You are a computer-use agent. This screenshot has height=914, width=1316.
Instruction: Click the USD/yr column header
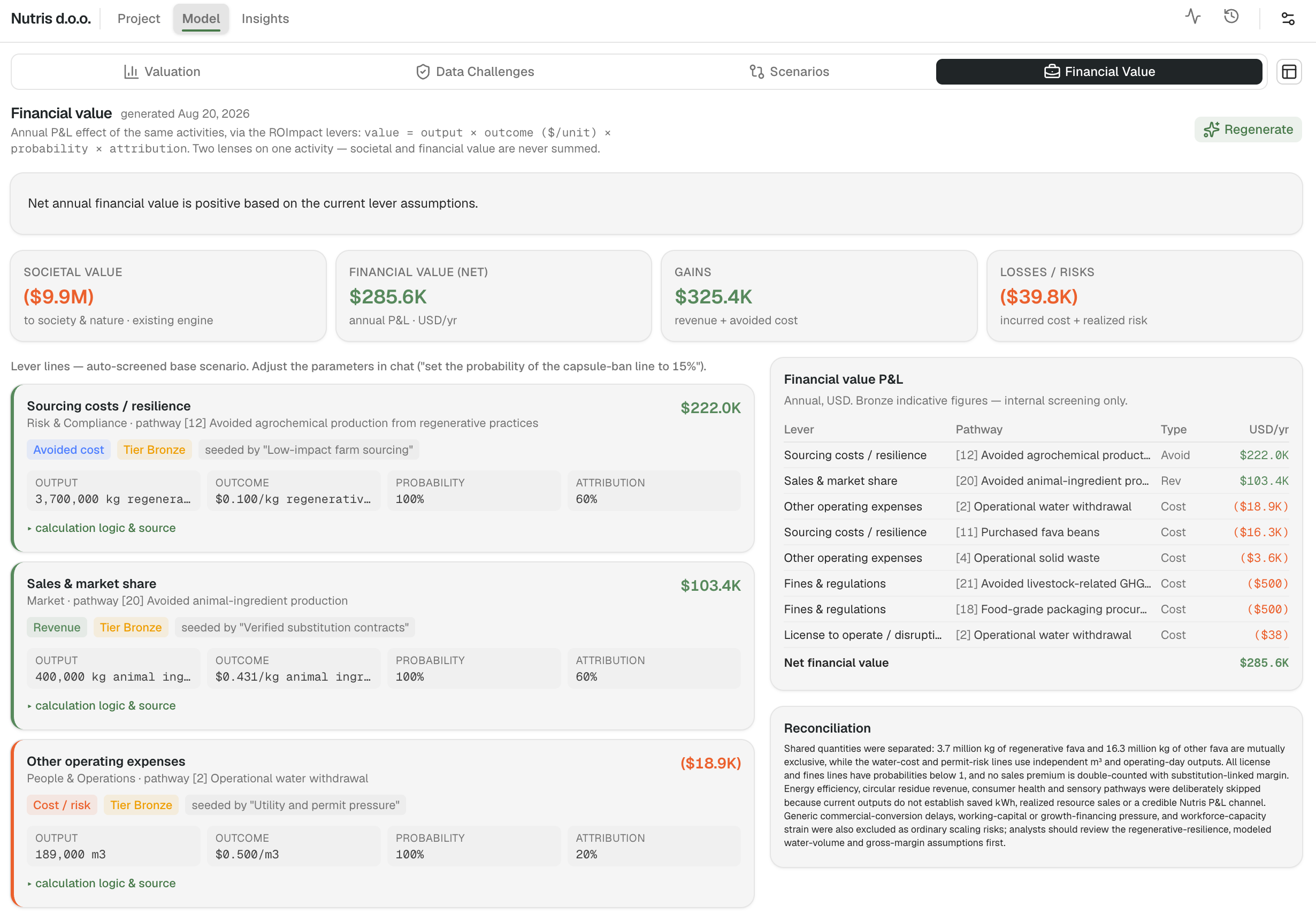click(x=1268, y=429)
